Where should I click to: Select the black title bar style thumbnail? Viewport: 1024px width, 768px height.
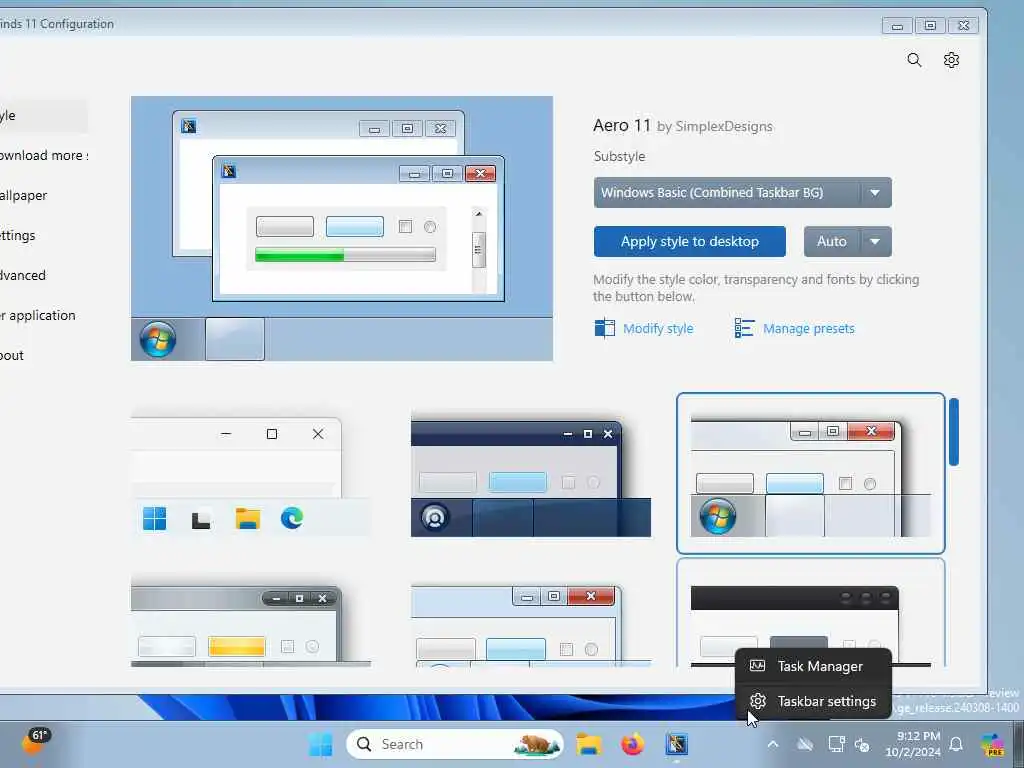[810, 614]
